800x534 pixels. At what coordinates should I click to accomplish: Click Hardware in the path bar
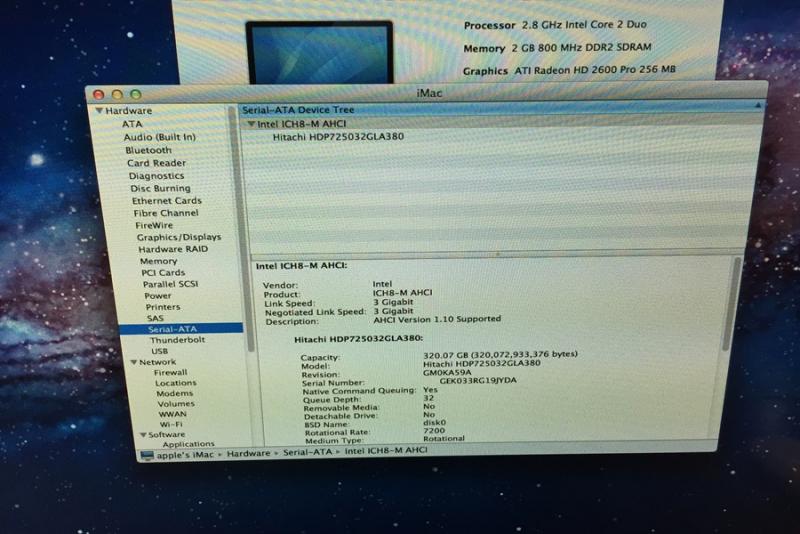(x=248, y=453)
